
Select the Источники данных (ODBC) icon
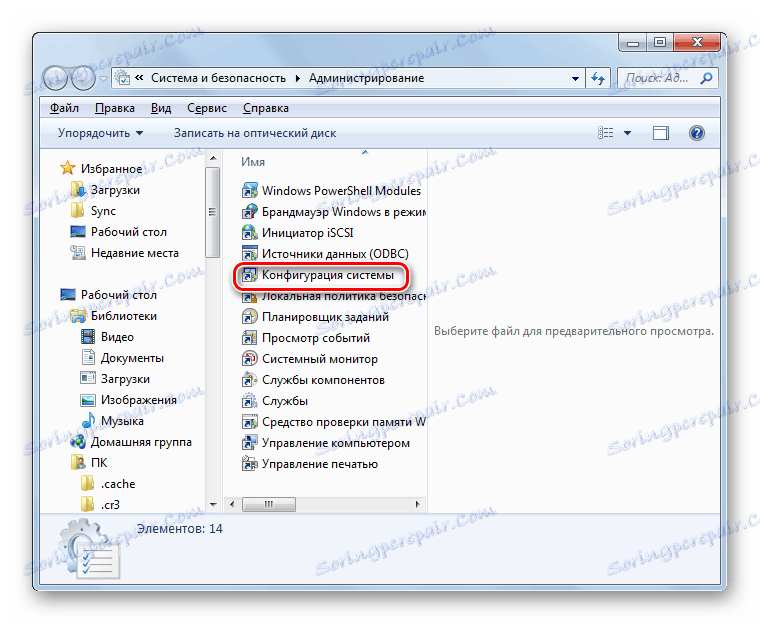coord(249,254)
